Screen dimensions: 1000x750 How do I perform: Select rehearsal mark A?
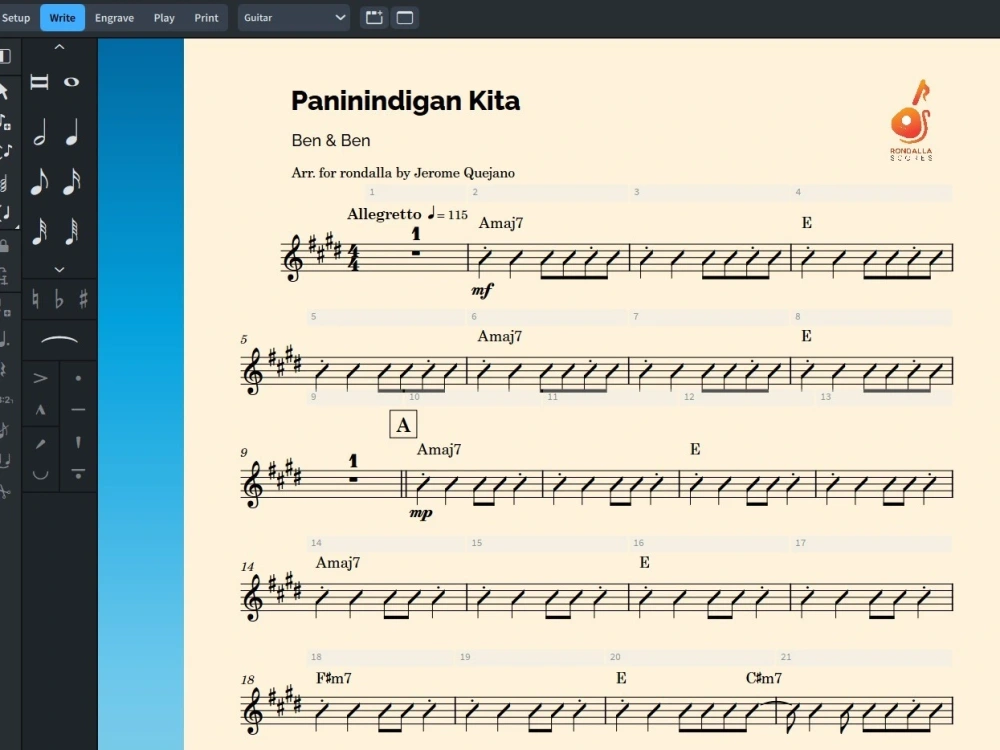click(x=403, y=425)
